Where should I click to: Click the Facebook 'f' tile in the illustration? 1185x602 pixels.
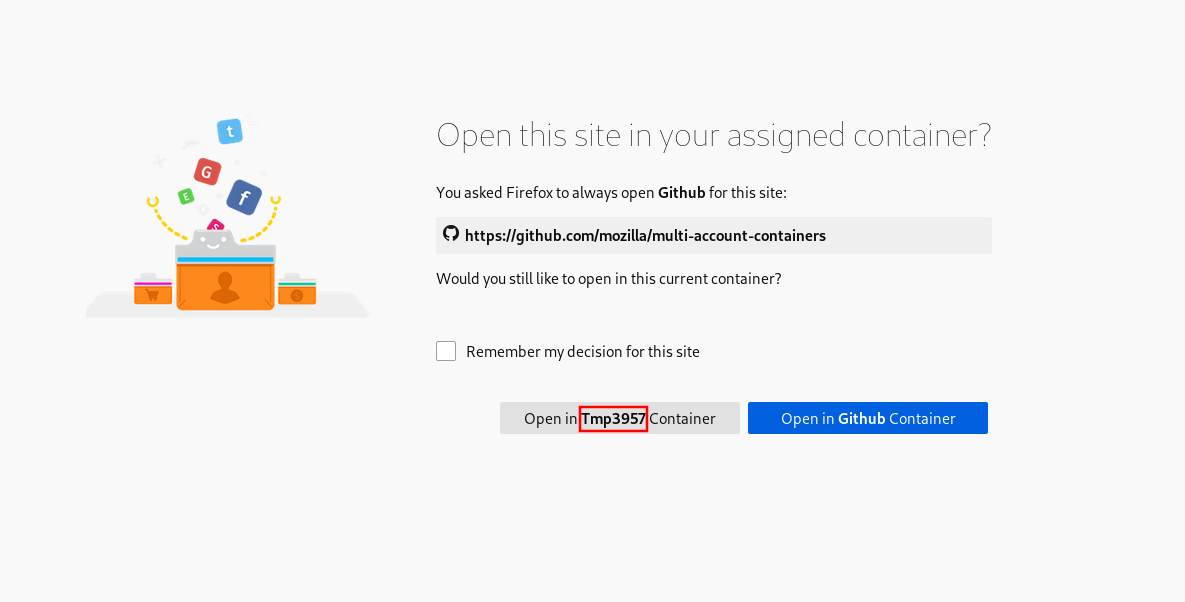tap(245, 197)
